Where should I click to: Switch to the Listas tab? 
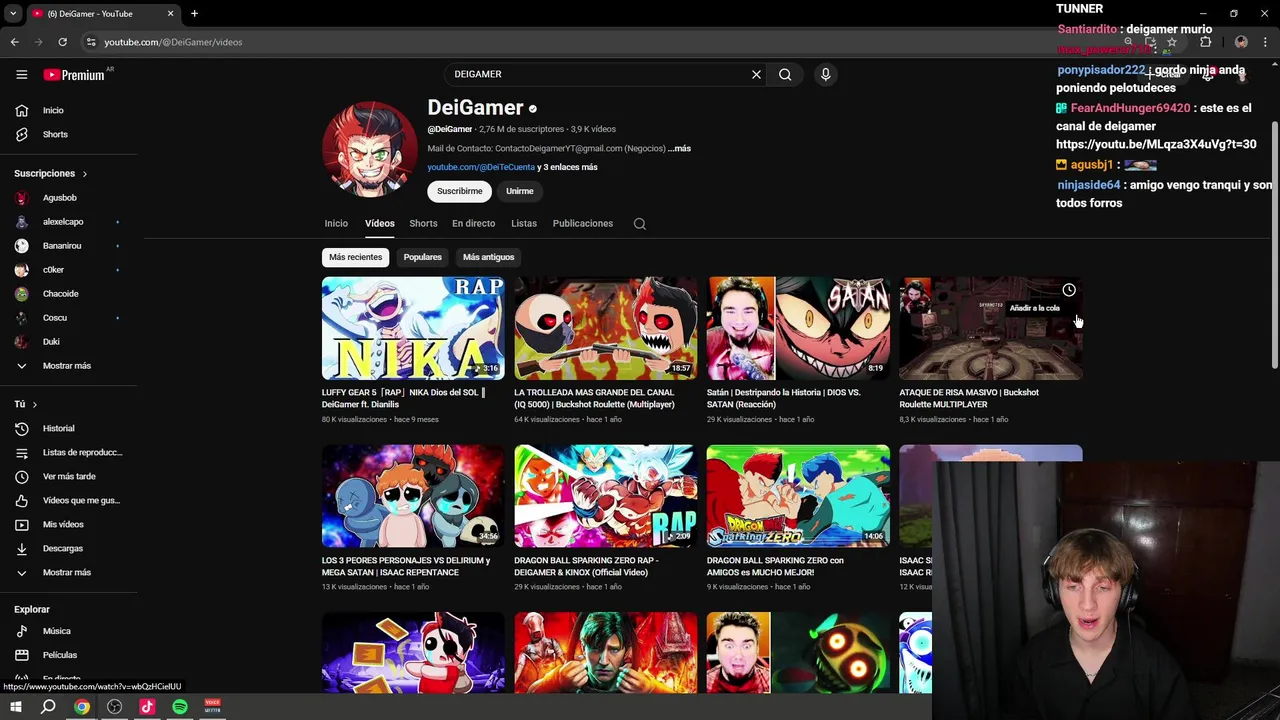coord(524,223)
